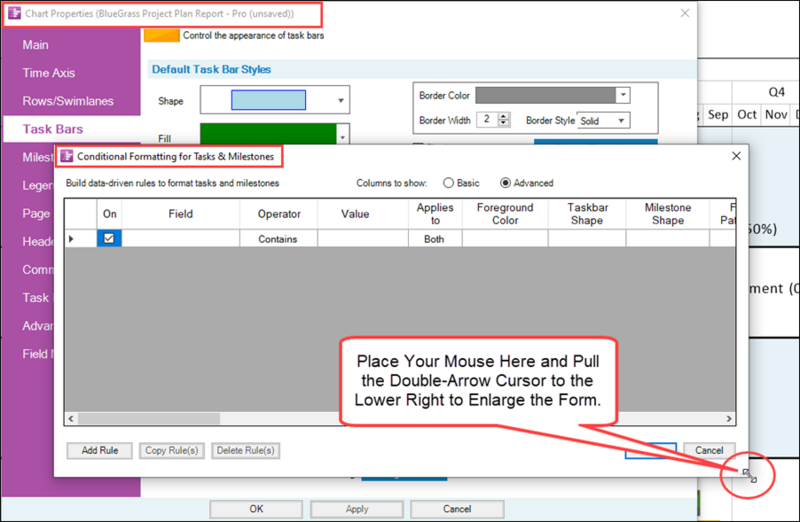Click the left arrow of the horizontal scrollbar
This screenshot has height=522, width=800.
pyautogui.click(x=71, y=419)
